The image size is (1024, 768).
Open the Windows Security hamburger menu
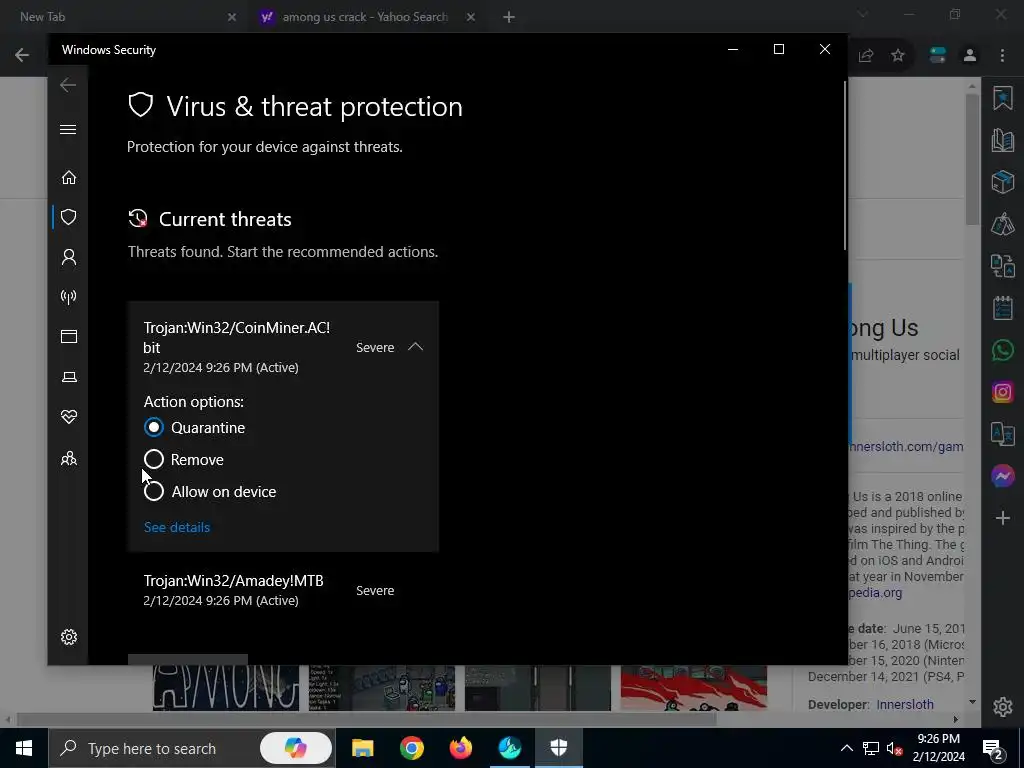pyautogui.click(x=68, y=129)
